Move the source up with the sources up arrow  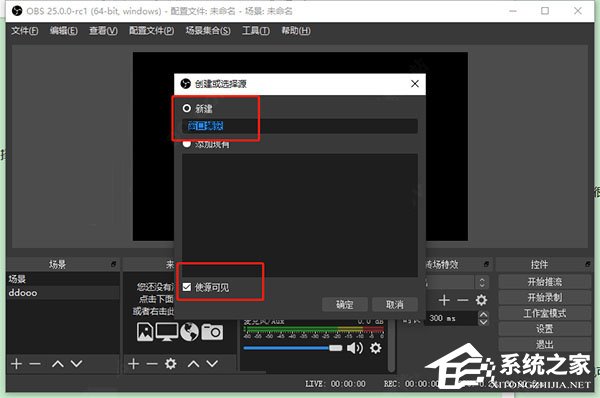194,364
